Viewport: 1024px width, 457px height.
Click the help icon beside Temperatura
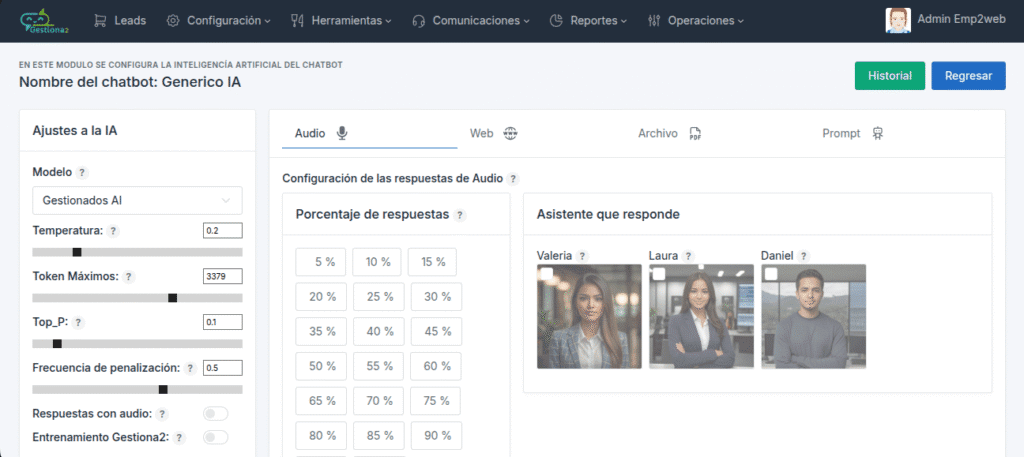(113, 231)
